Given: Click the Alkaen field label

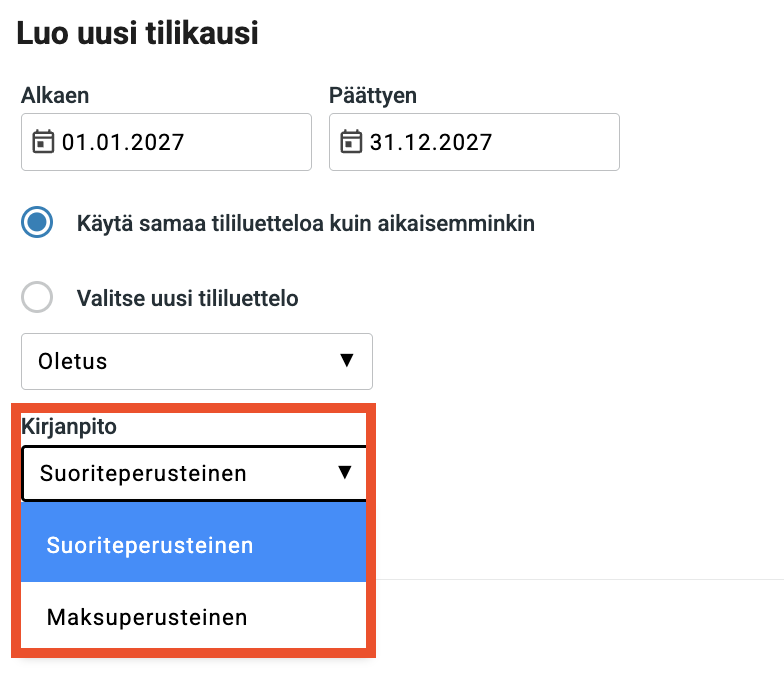Looking at the screenshot, I should (x=55, y=96).
